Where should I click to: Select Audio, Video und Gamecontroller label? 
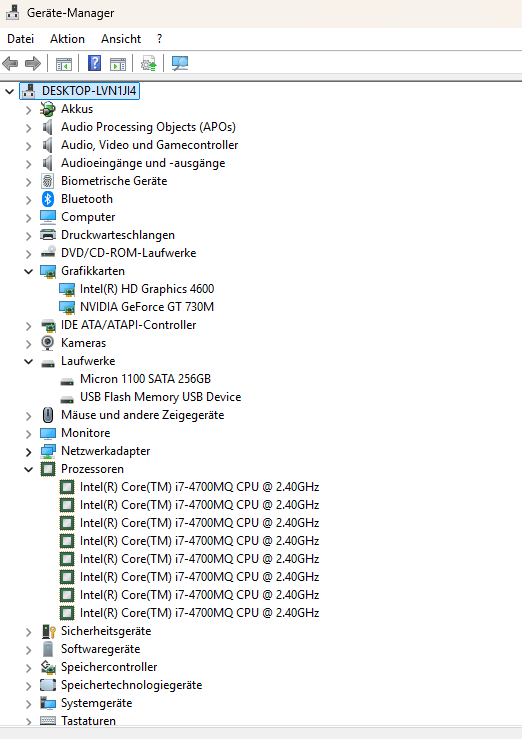coord(149,145)
